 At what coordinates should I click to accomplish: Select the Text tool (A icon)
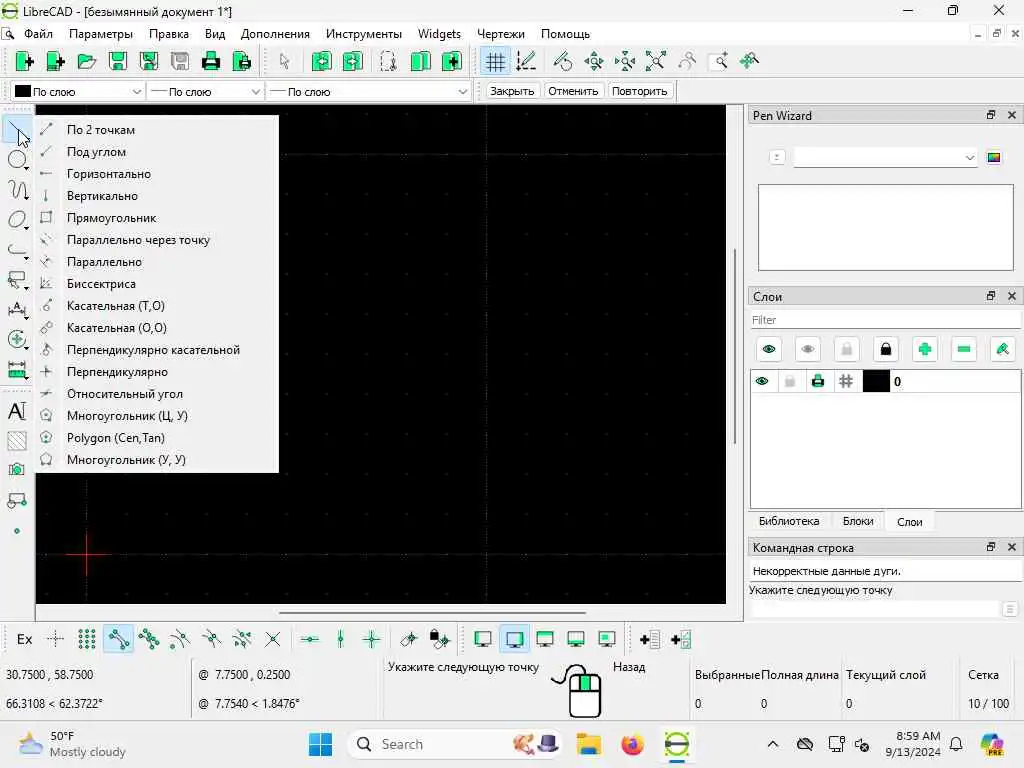[x=17, y=411]
